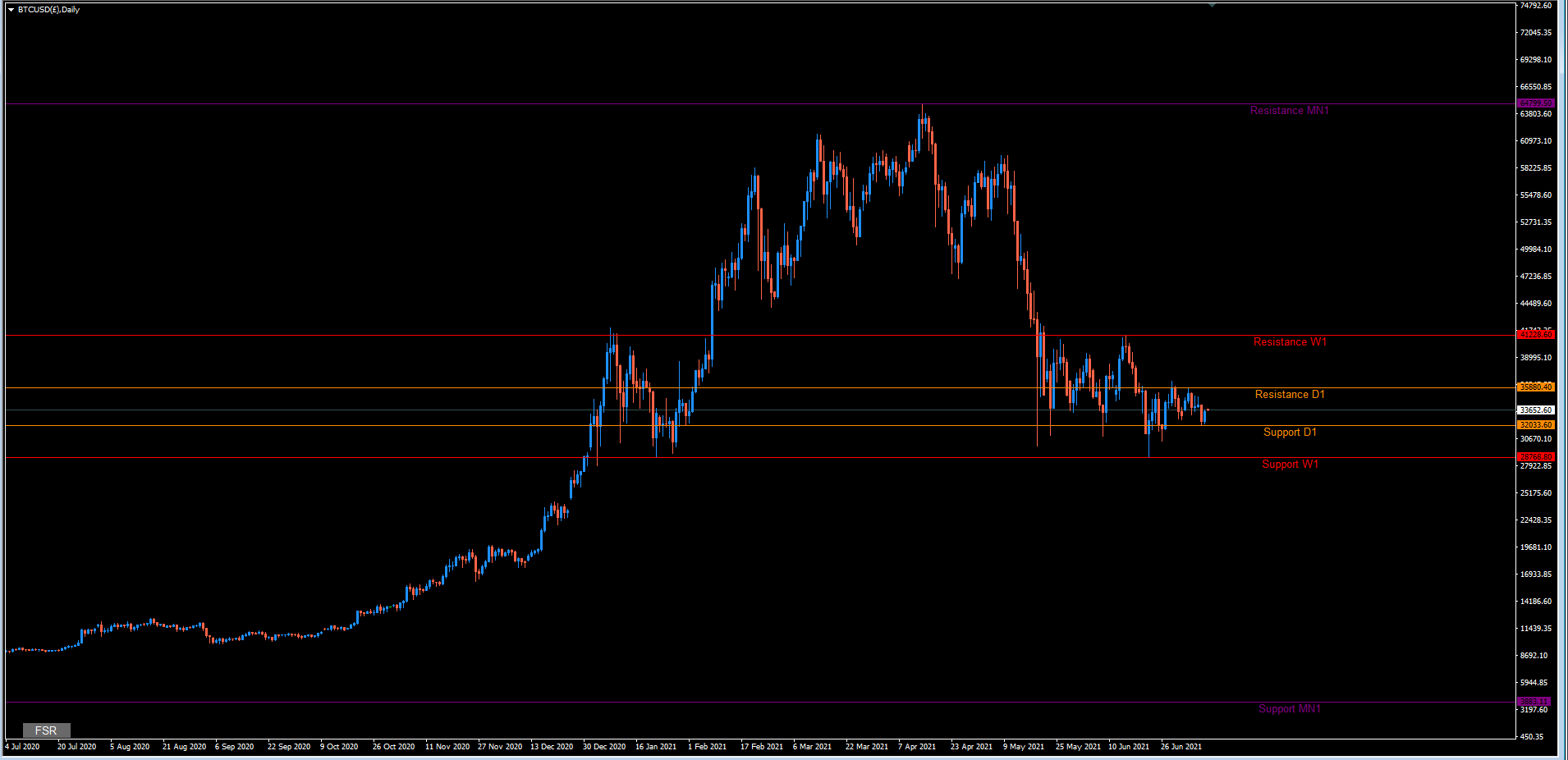
Task: Click the 22428.35 price scale value
Action: (x=1536, y=520)
